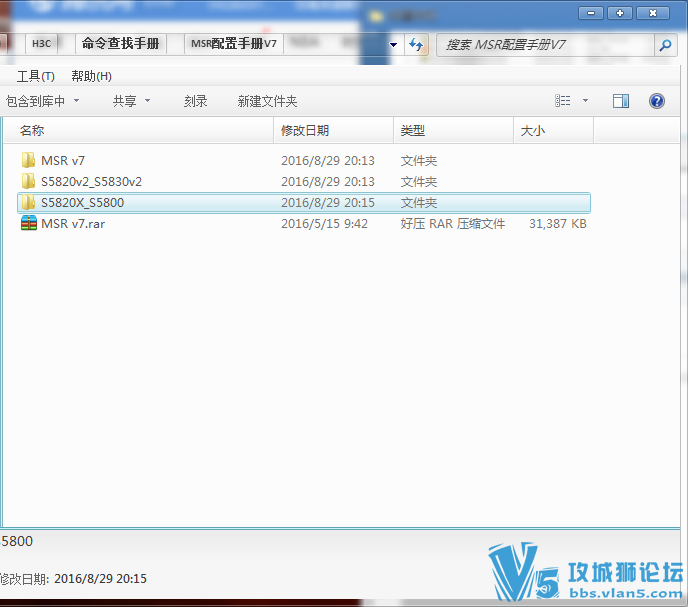Screen dimensions: 688x607
Task: Click the refresh arrows button beside address bar
Action: pos(416,44)
